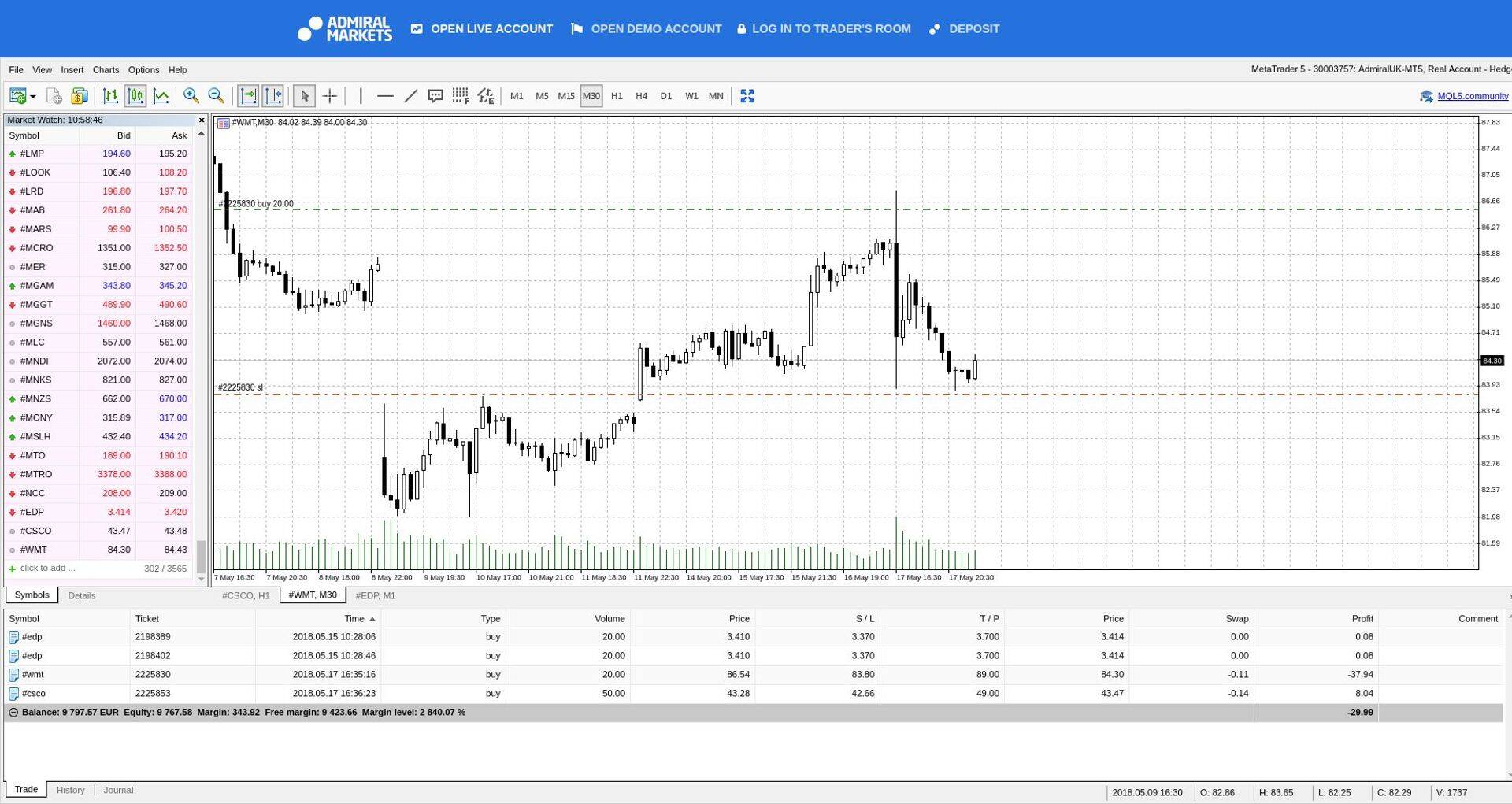Click the zoom in magnifier icon

point(191,96)
